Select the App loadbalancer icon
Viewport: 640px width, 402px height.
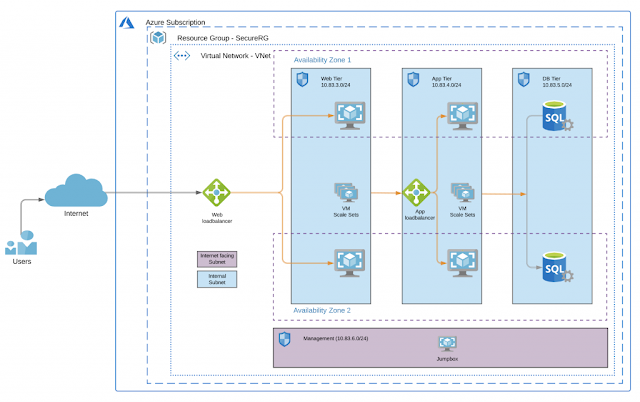tap(416, 192)
